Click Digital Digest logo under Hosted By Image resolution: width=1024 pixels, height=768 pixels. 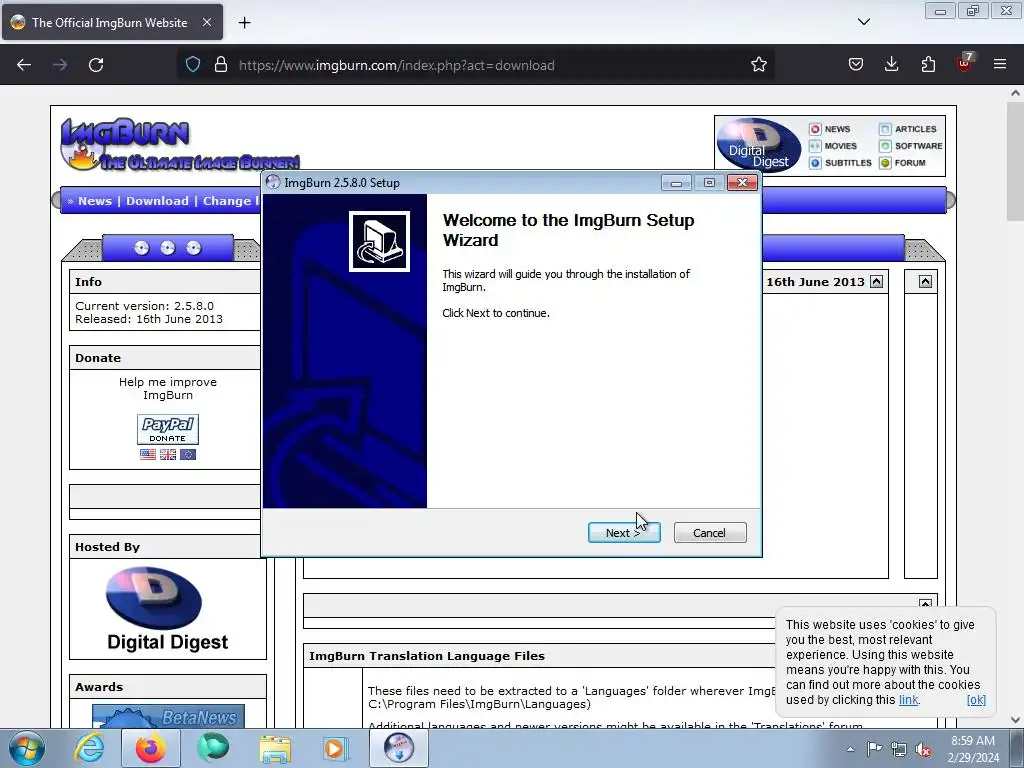pos(167,609)
